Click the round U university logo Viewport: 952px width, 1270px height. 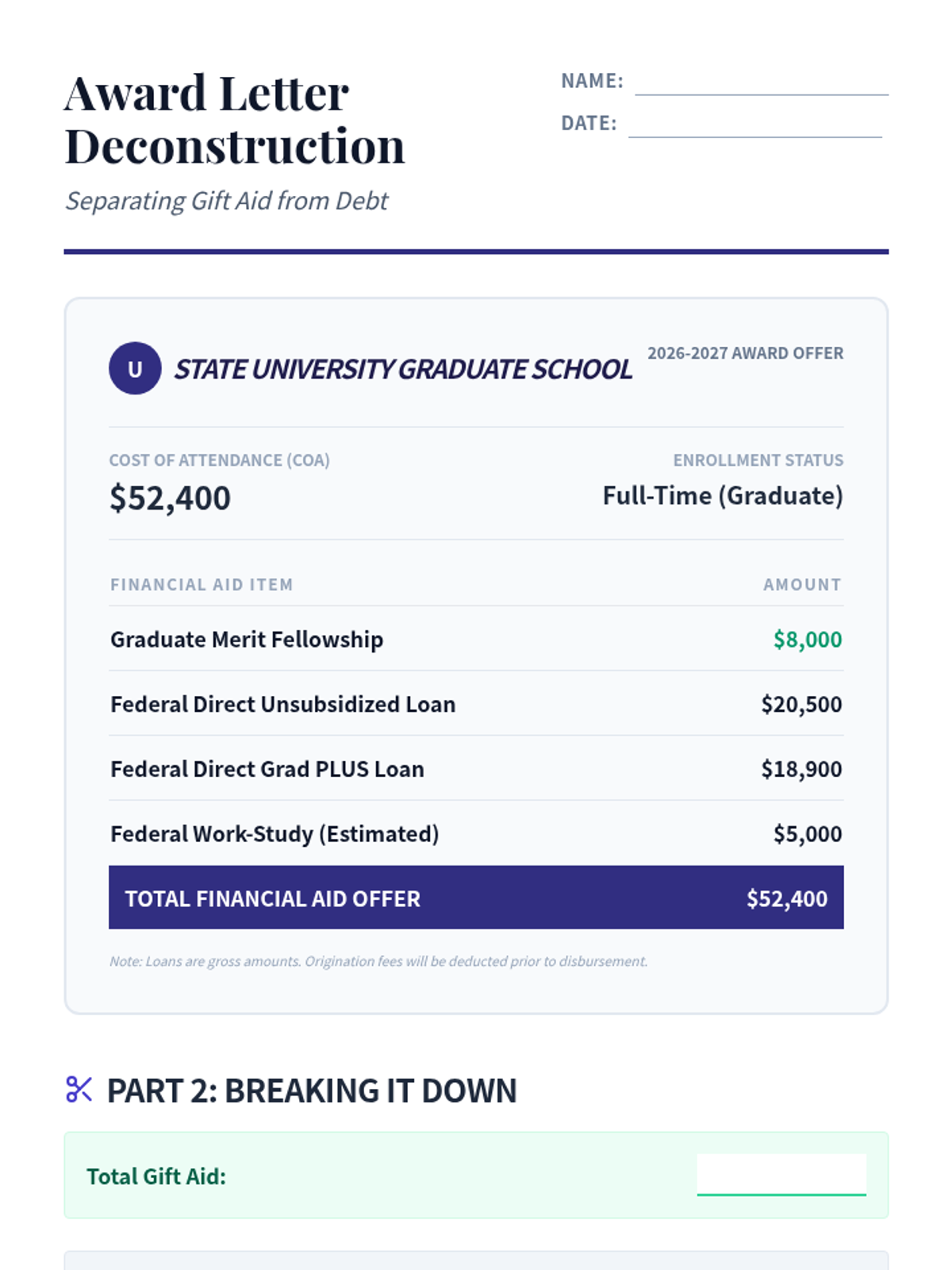click(x=135, y=368)
